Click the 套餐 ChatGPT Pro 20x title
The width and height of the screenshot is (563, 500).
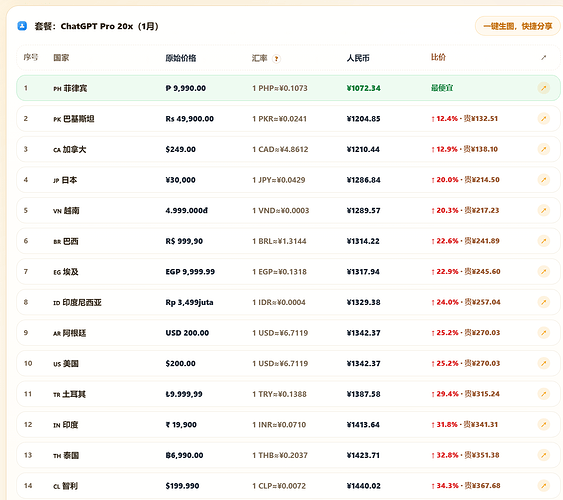pyautogui.click(x=97, y=26)
